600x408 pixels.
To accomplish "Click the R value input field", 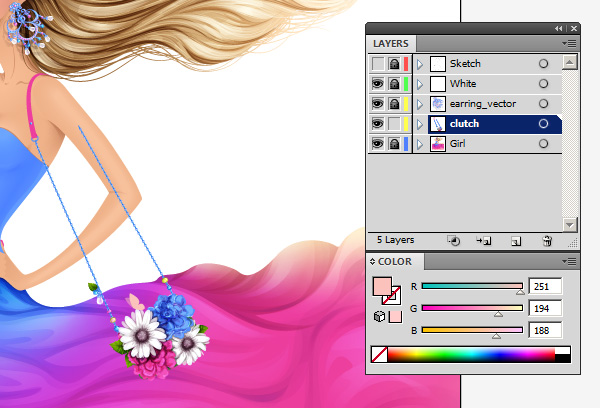I will pyautogui.click(x=544, y=286).
